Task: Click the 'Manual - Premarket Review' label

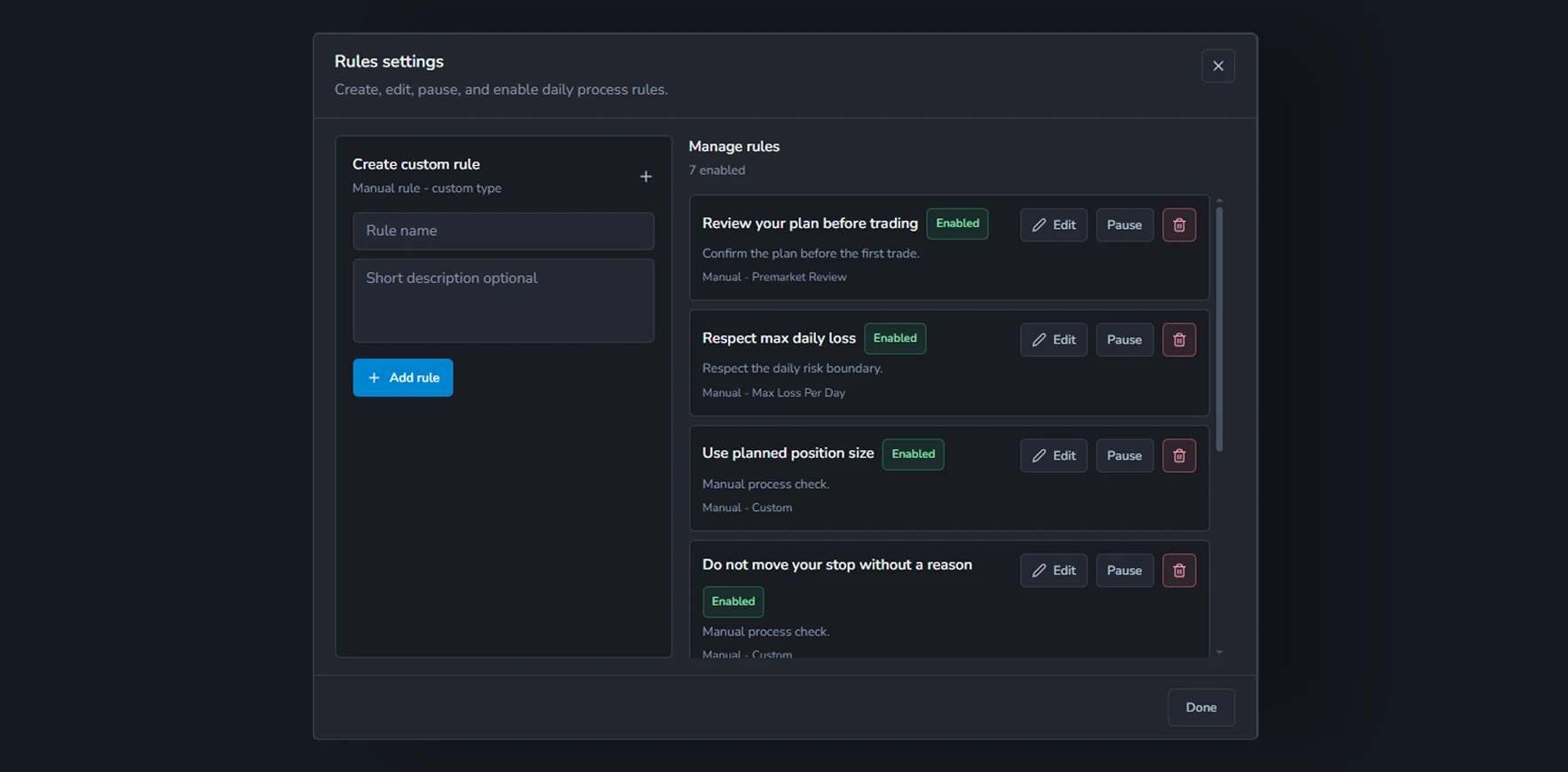Action: click(774, 277)
